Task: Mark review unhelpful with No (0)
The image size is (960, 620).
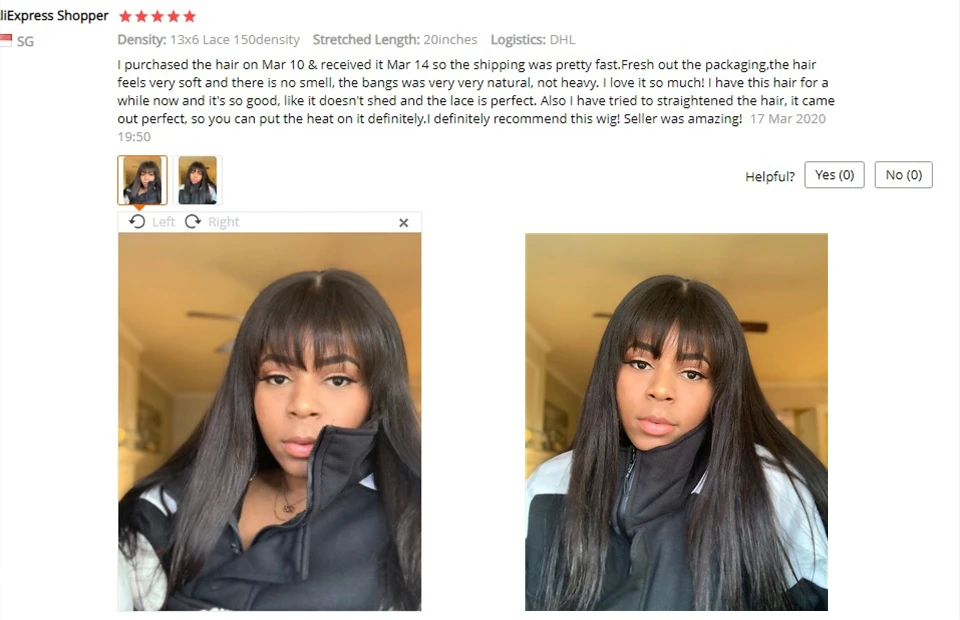Action: point(903,175)
